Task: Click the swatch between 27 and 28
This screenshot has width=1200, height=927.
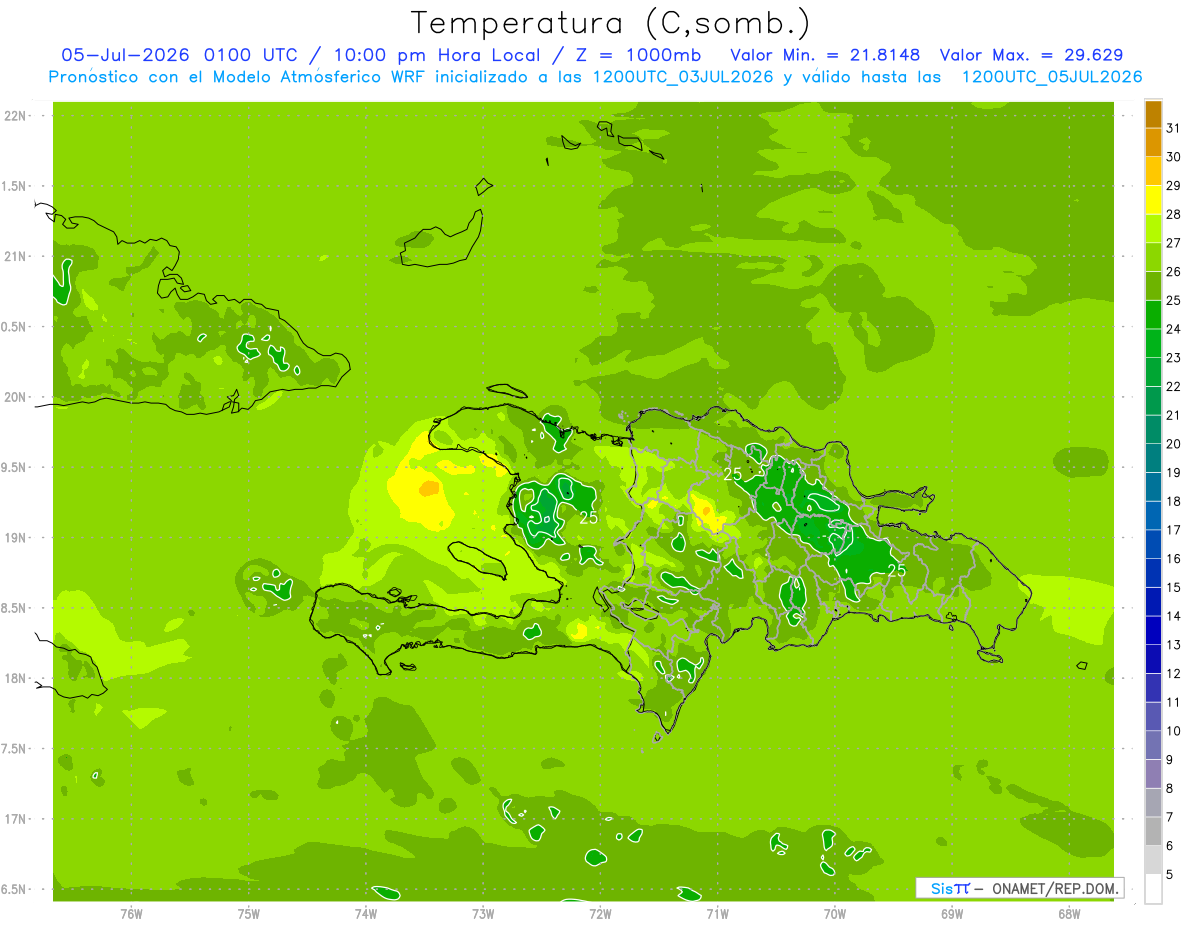Action: point(1153,229)
